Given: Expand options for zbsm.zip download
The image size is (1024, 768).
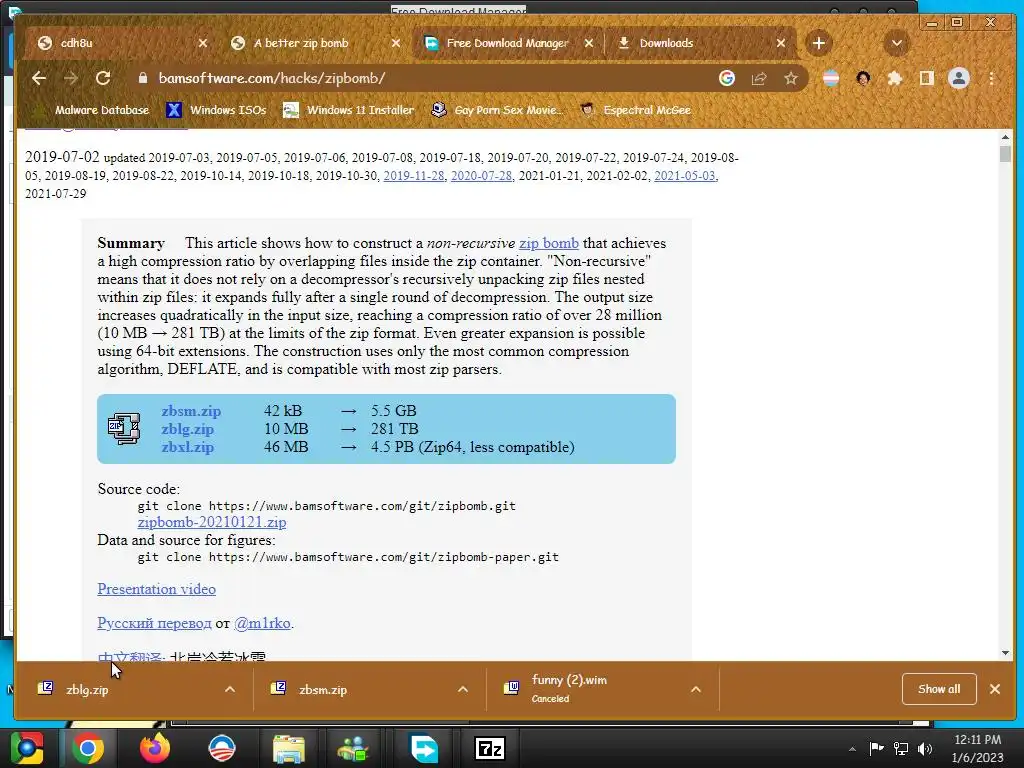Looking at the screenshot, I should [462, 690].
